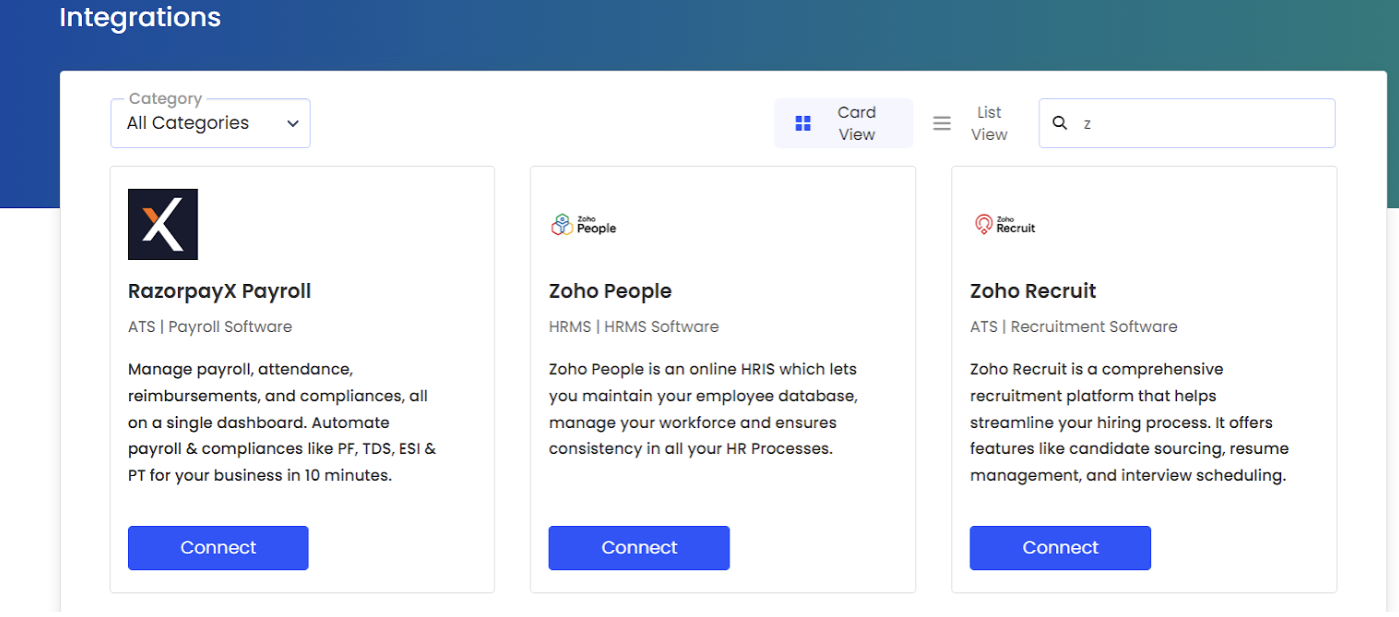Viewport: 1399px width, 617px height.
Task: Click the RazorpayX Payroll logo icon
Action: pyautogui.click(x=163, y=224)
